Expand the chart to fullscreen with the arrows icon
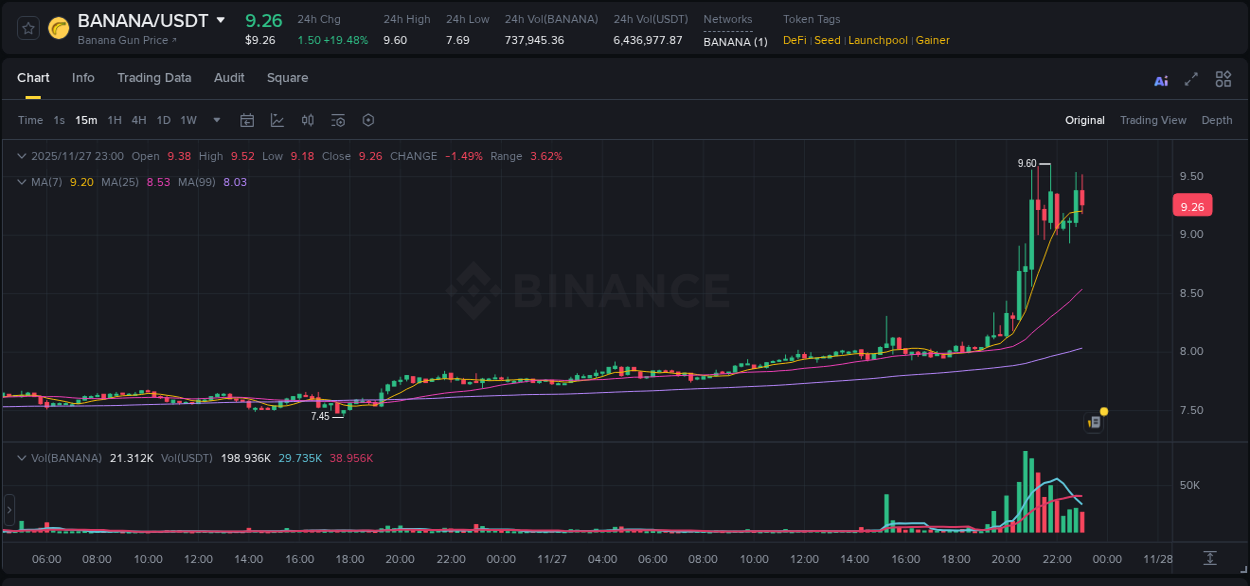 click(1191, 79)
